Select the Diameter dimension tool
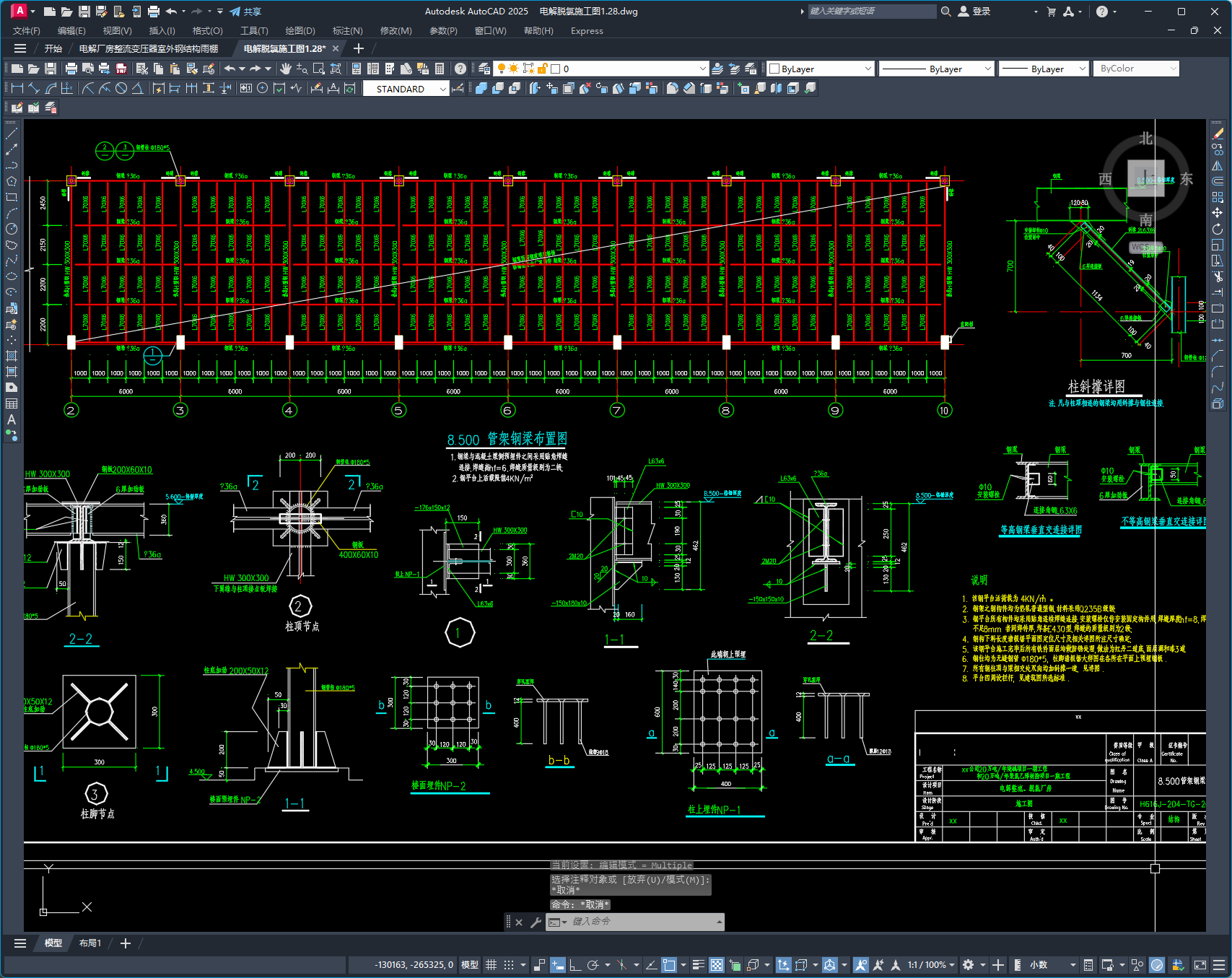The height and width of the screenshot is (978, 1232). click(x=121, y=88)
